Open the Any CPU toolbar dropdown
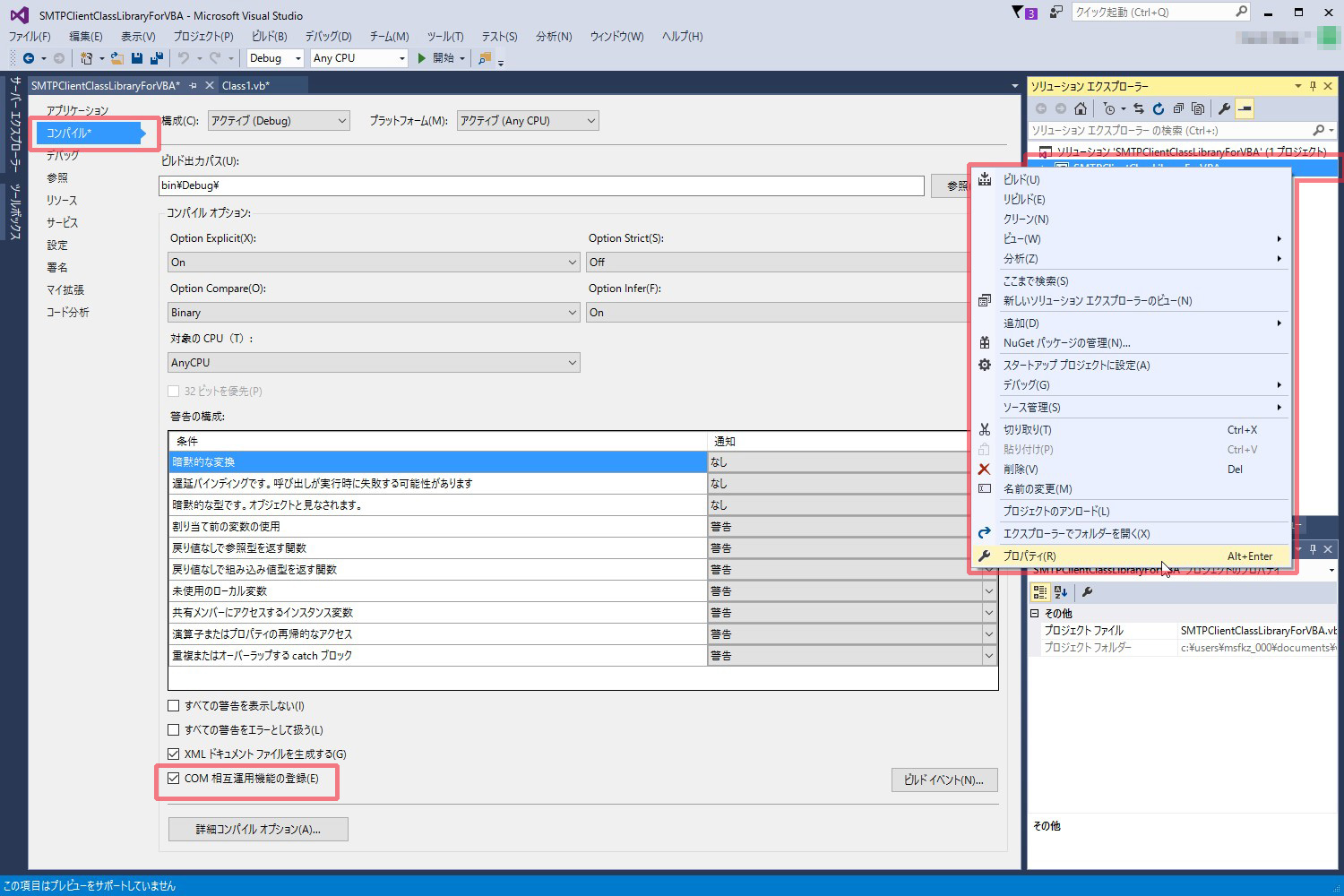 [x=359, y=58]
